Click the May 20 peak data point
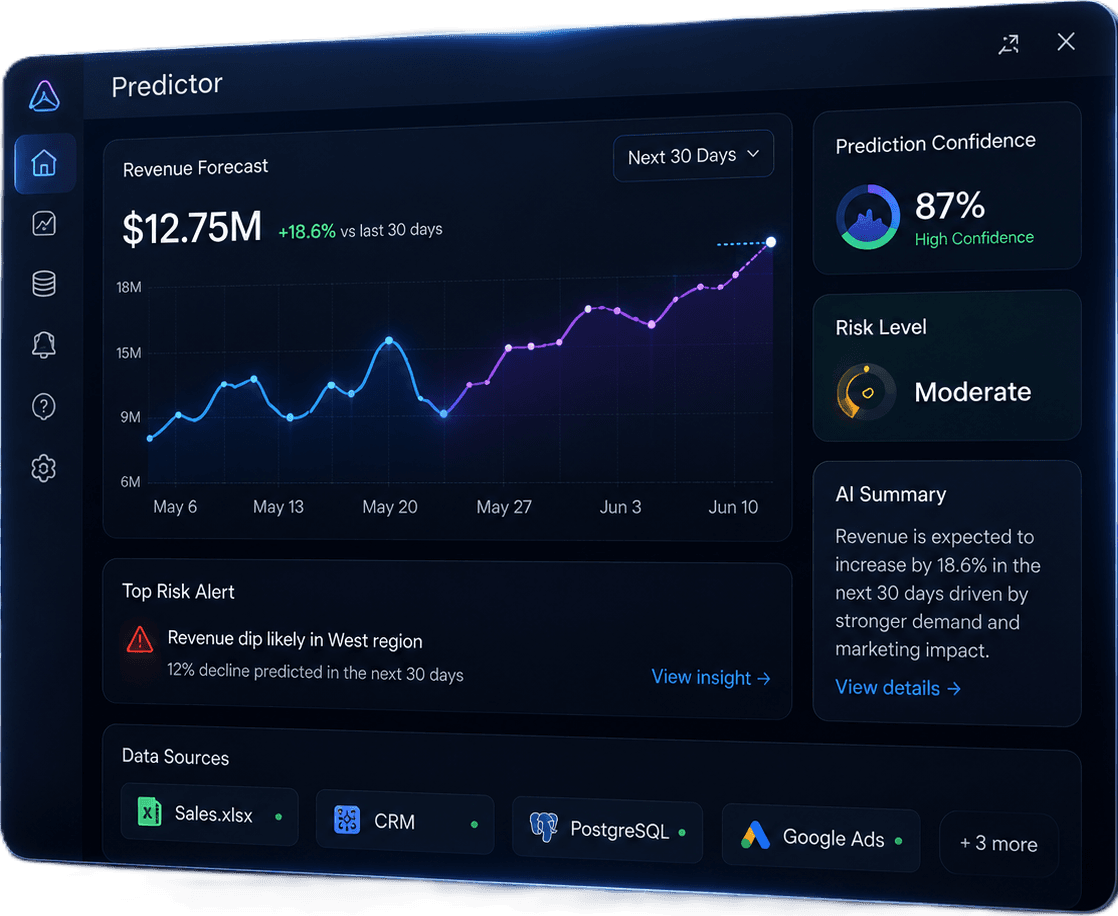The height and width of the screenshot is (916, 1118). 389,340
